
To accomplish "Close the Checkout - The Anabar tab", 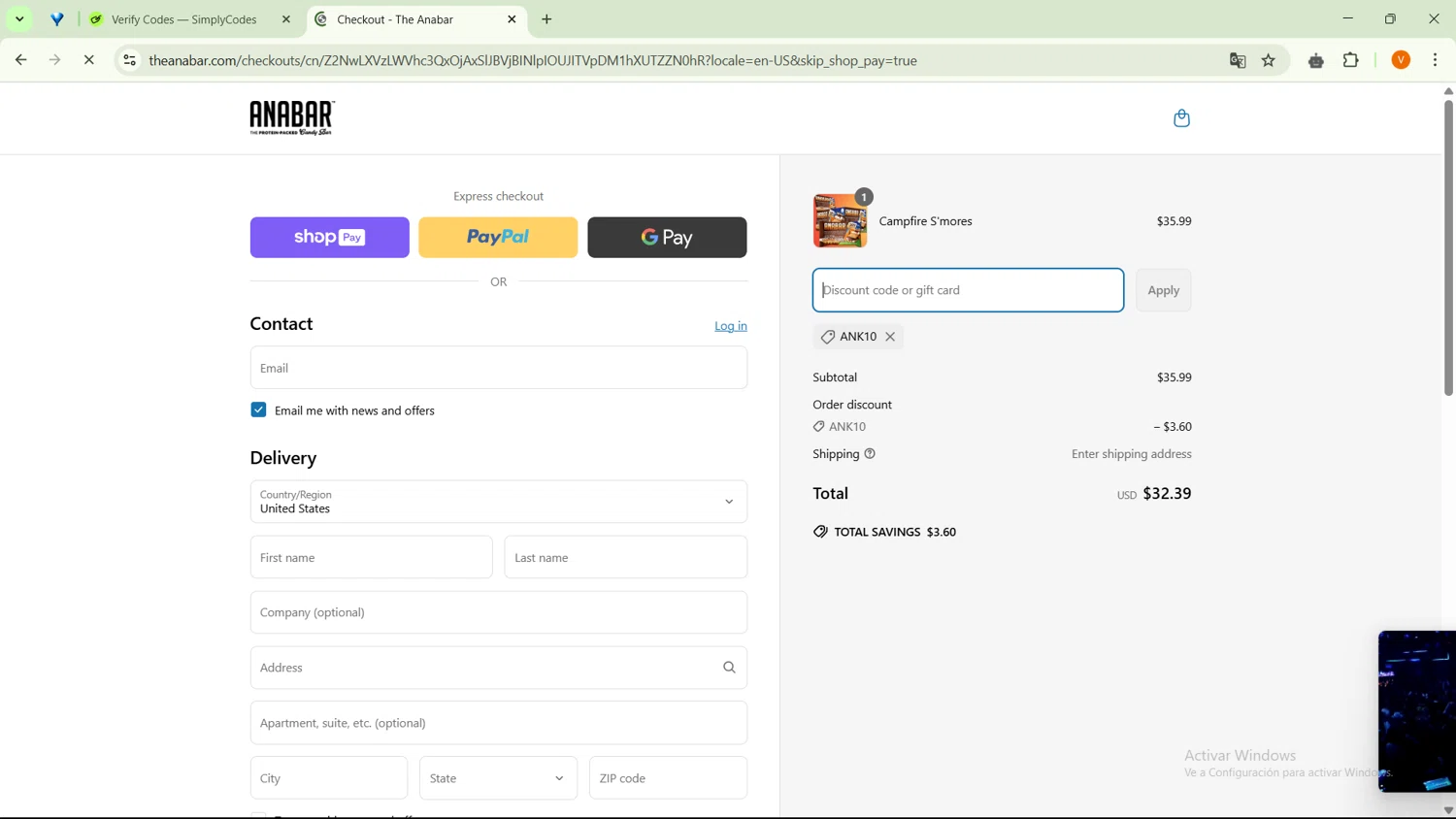I will tap(513, 19).
